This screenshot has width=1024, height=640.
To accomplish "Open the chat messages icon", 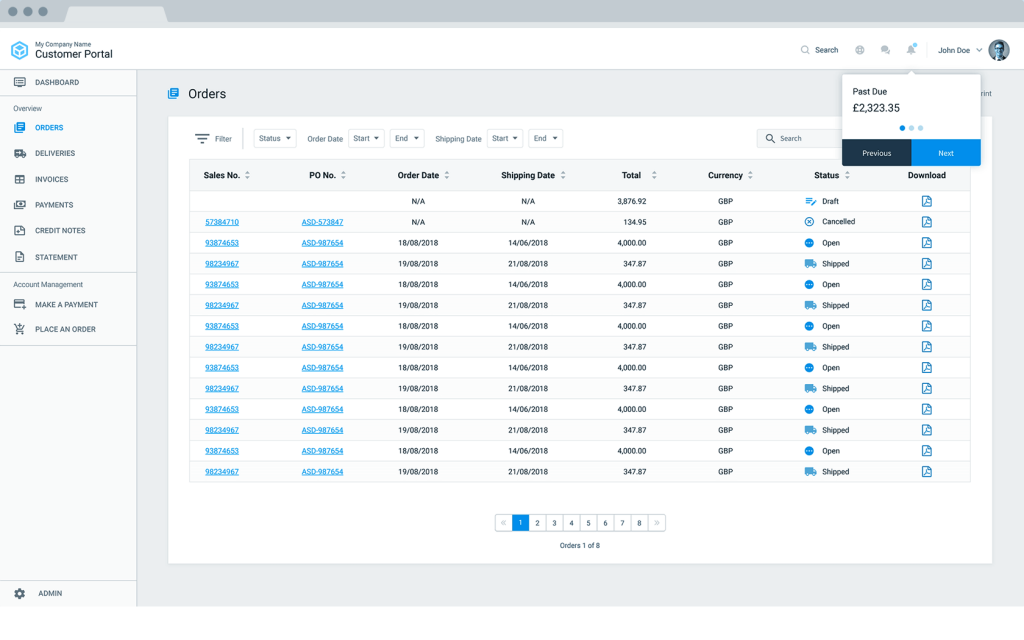I will click(885, 50).
